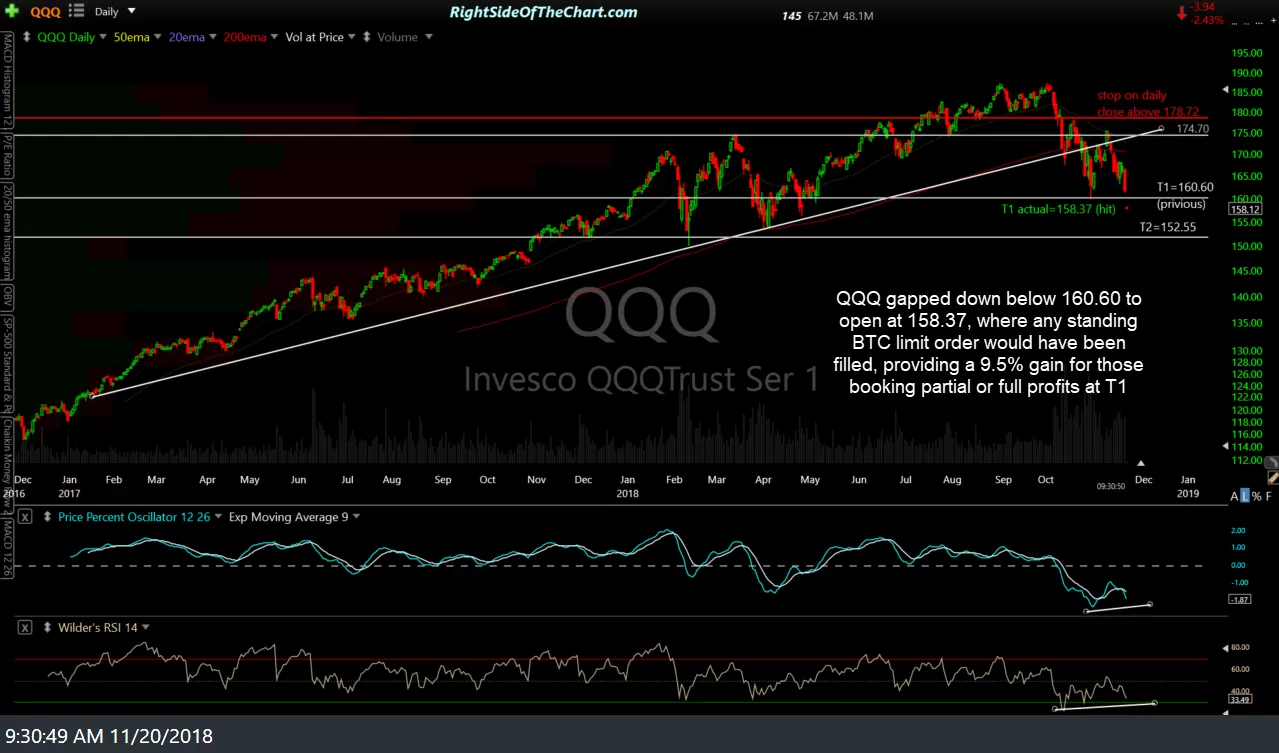Select the P/E Ratio side tab
This screenshot has width=1279, height=753.
(7, 157)
